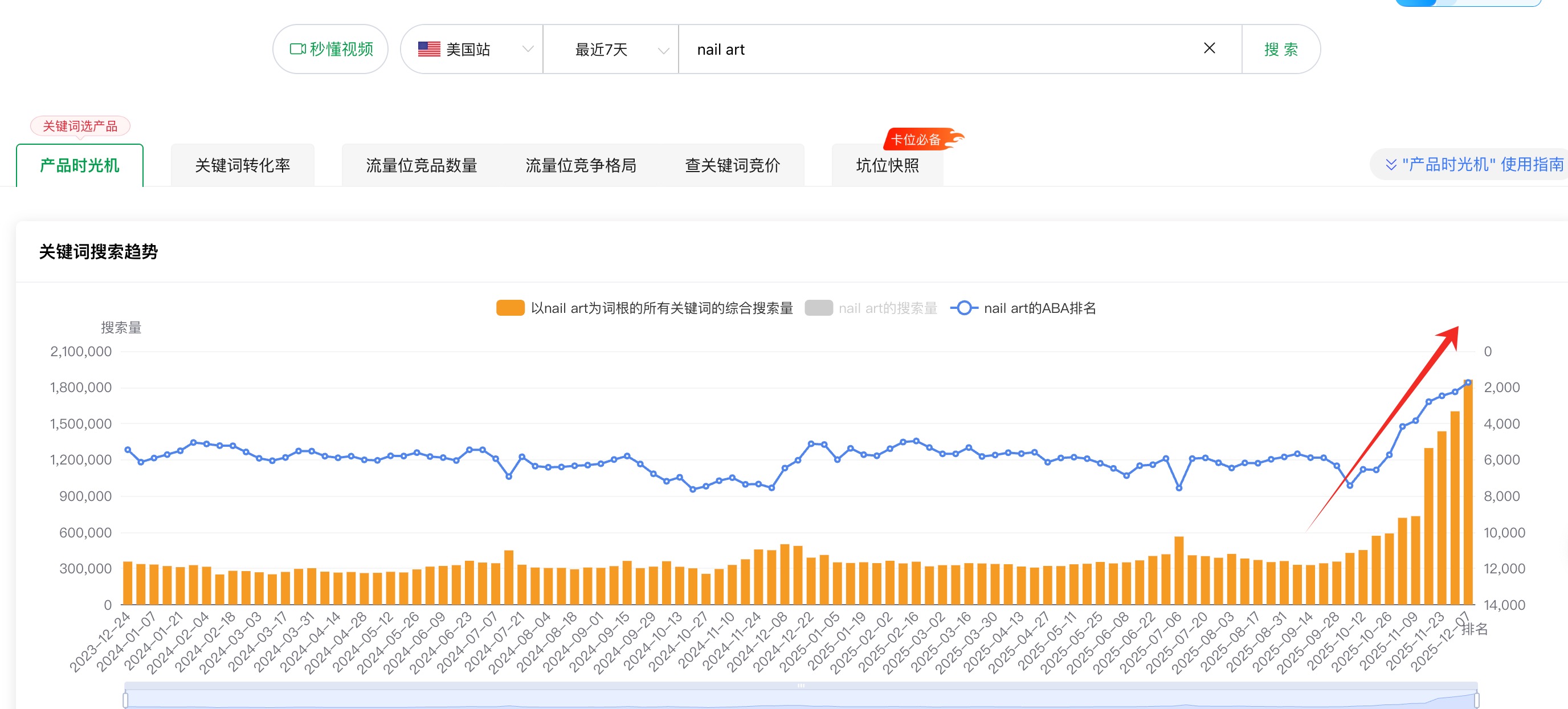Screen dimensions: 1568x709
Task: Open the 坑位快照 tab button
Action: pyautogui.click(x=887, y=165)
